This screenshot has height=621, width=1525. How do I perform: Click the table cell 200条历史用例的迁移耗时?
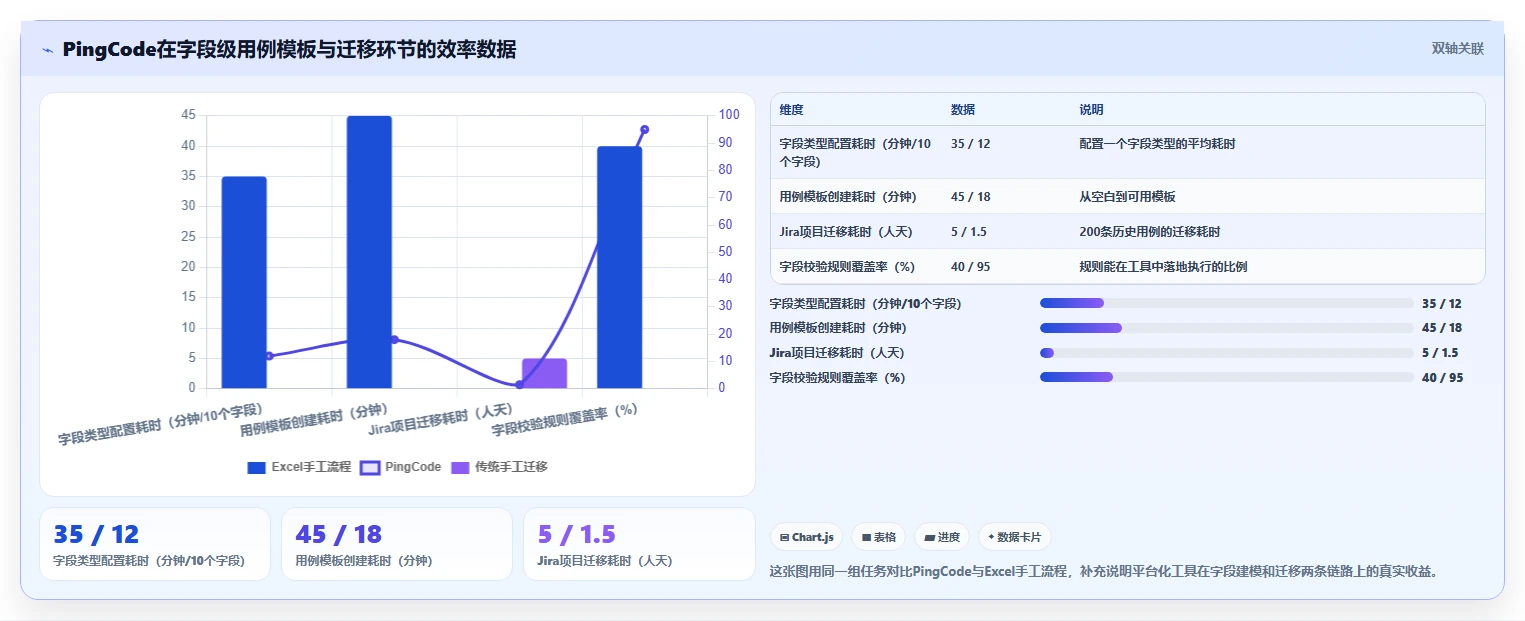click(x=1149, y=232)
